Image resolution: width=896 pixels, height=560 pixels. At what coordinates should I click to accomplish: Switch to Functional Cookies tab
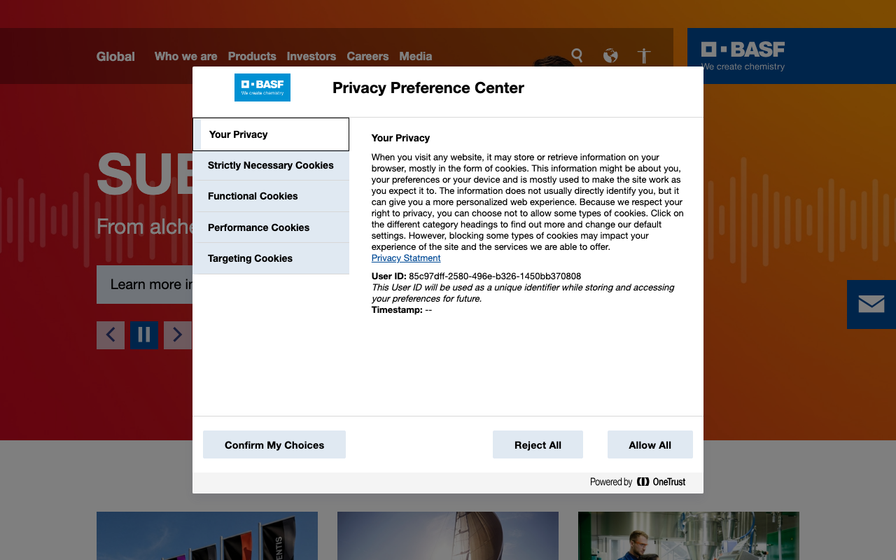271,196
